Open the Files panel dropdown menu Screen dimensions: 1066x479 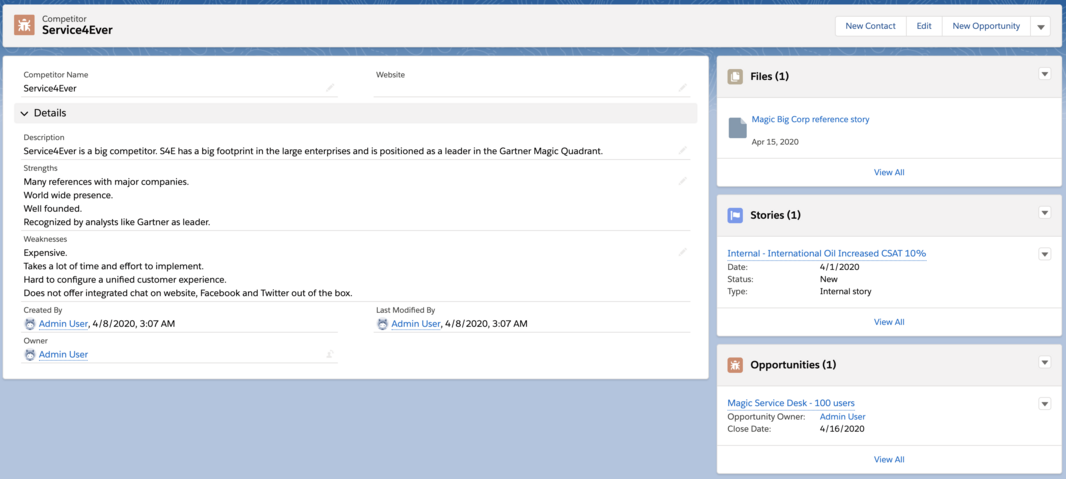pyautogui.click(x=1044, y=74)
